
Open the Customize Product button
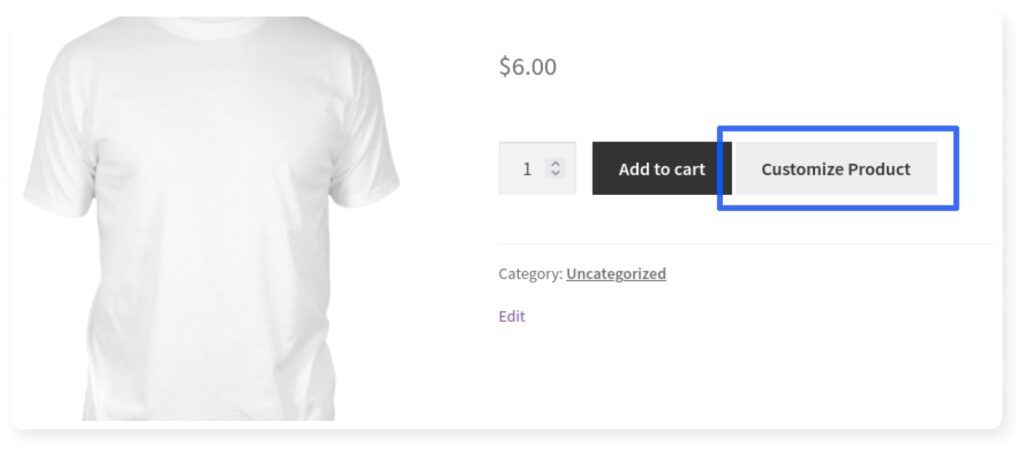click(836, 169)
